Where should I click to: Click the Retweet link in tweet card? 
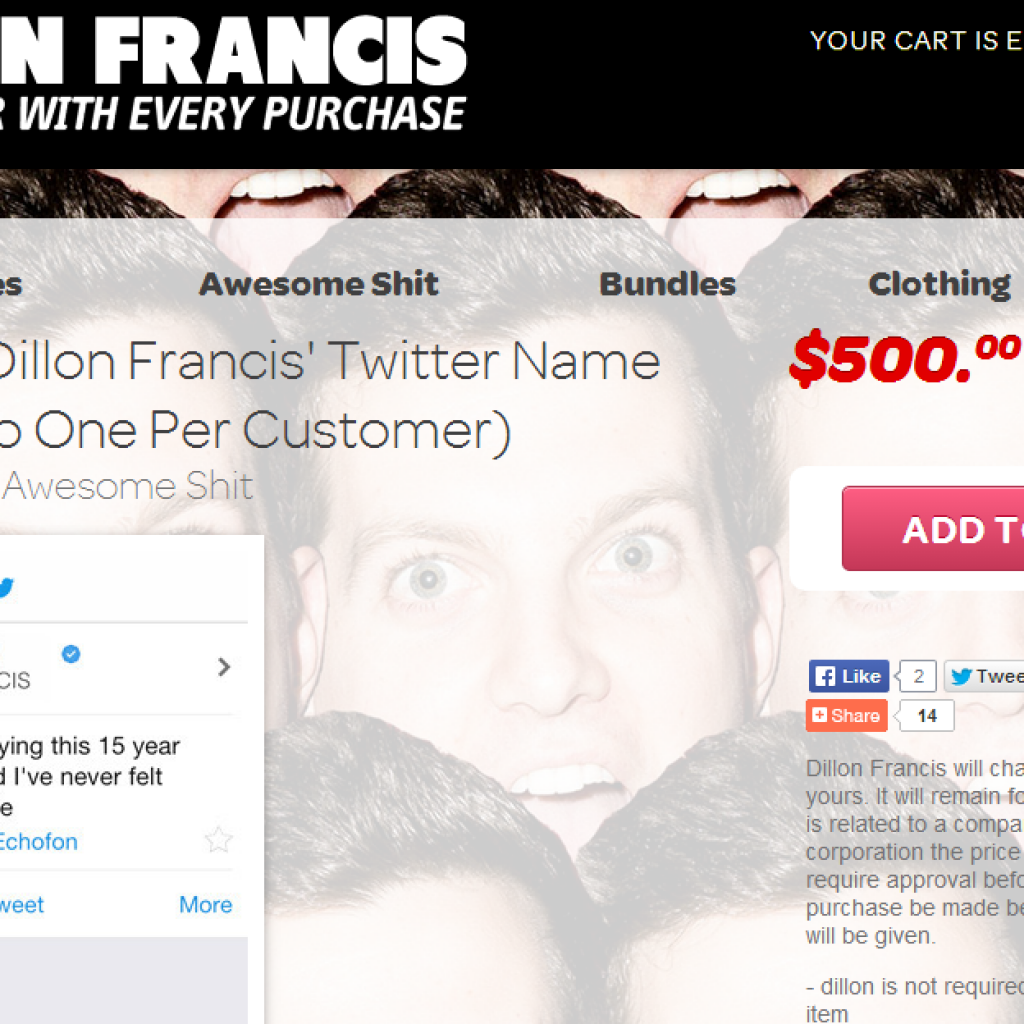click(22, 904)
